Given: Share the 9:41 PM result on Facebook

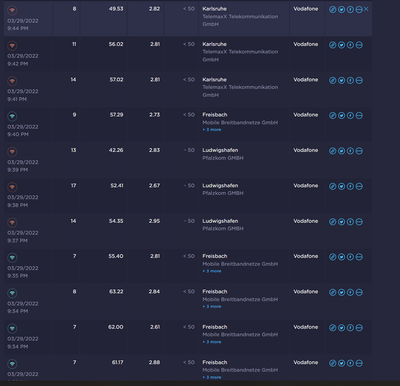Looking at the screenshot, I should point(350,80).
